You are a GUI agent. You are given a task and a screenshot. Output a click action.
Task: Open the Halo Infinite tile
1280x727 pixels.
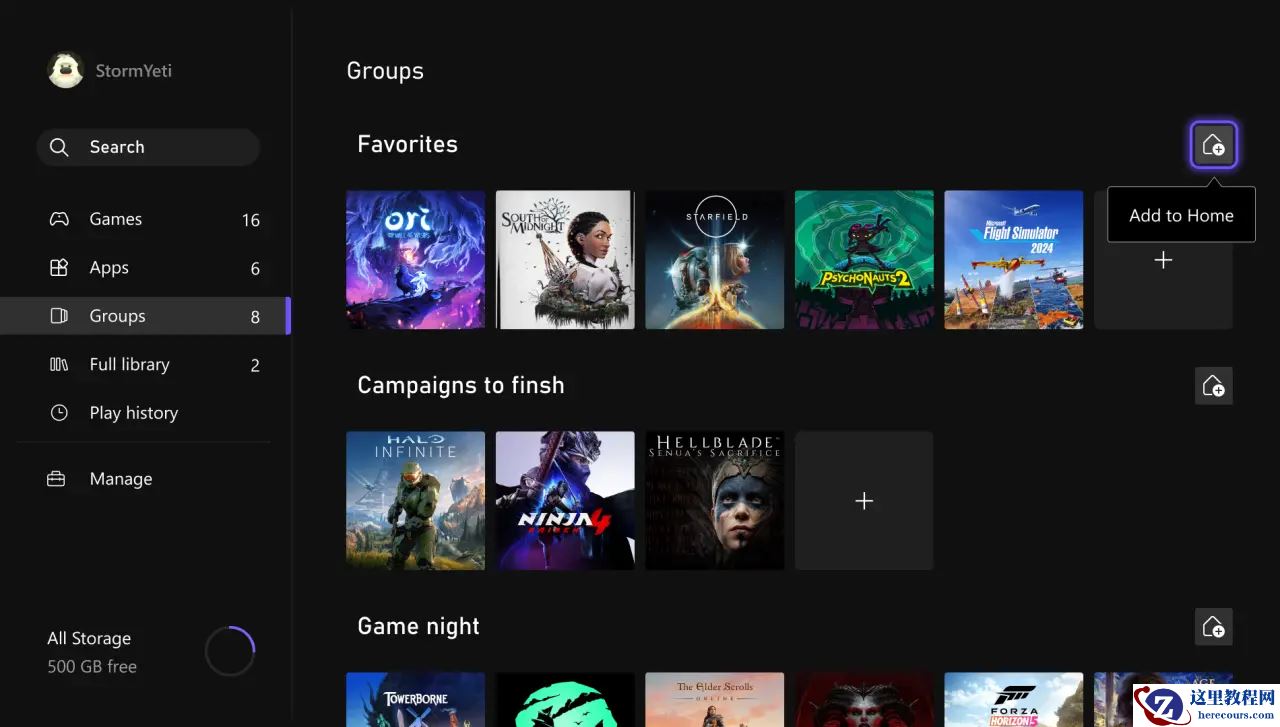415,500
